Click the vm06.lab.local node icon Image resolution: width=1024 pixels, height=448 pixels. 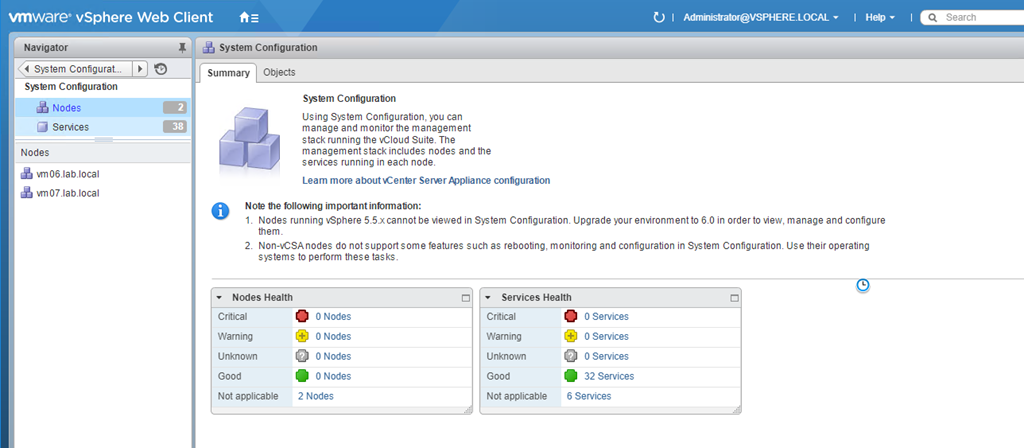click(26, 173)
